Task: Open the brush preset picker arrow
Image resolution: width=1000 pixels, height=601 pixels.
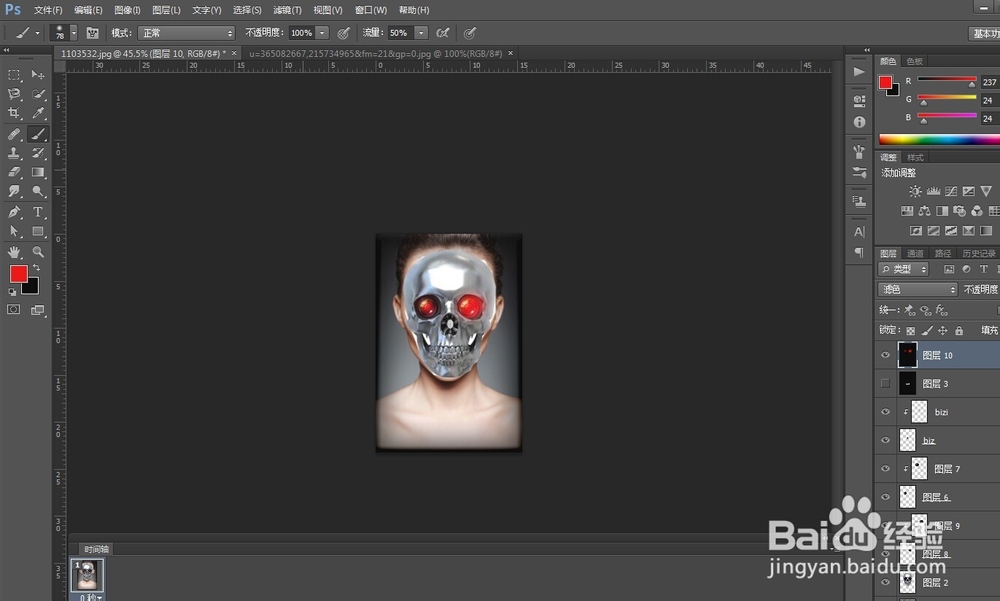Action: point(73,33)
